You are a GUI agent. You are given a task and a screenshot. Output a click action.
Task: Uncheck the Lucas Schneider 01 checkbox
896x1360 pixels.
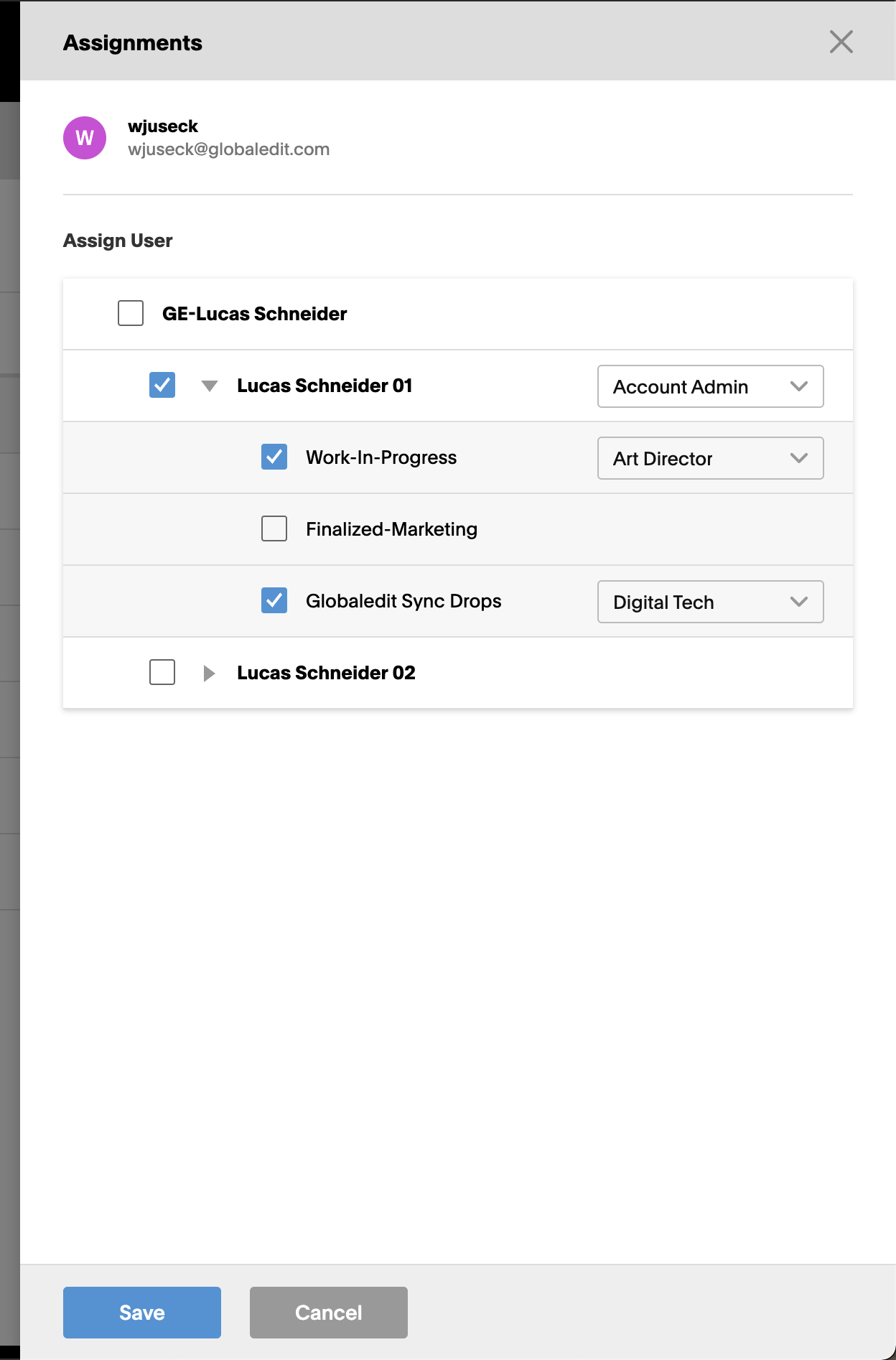(162, 385)
